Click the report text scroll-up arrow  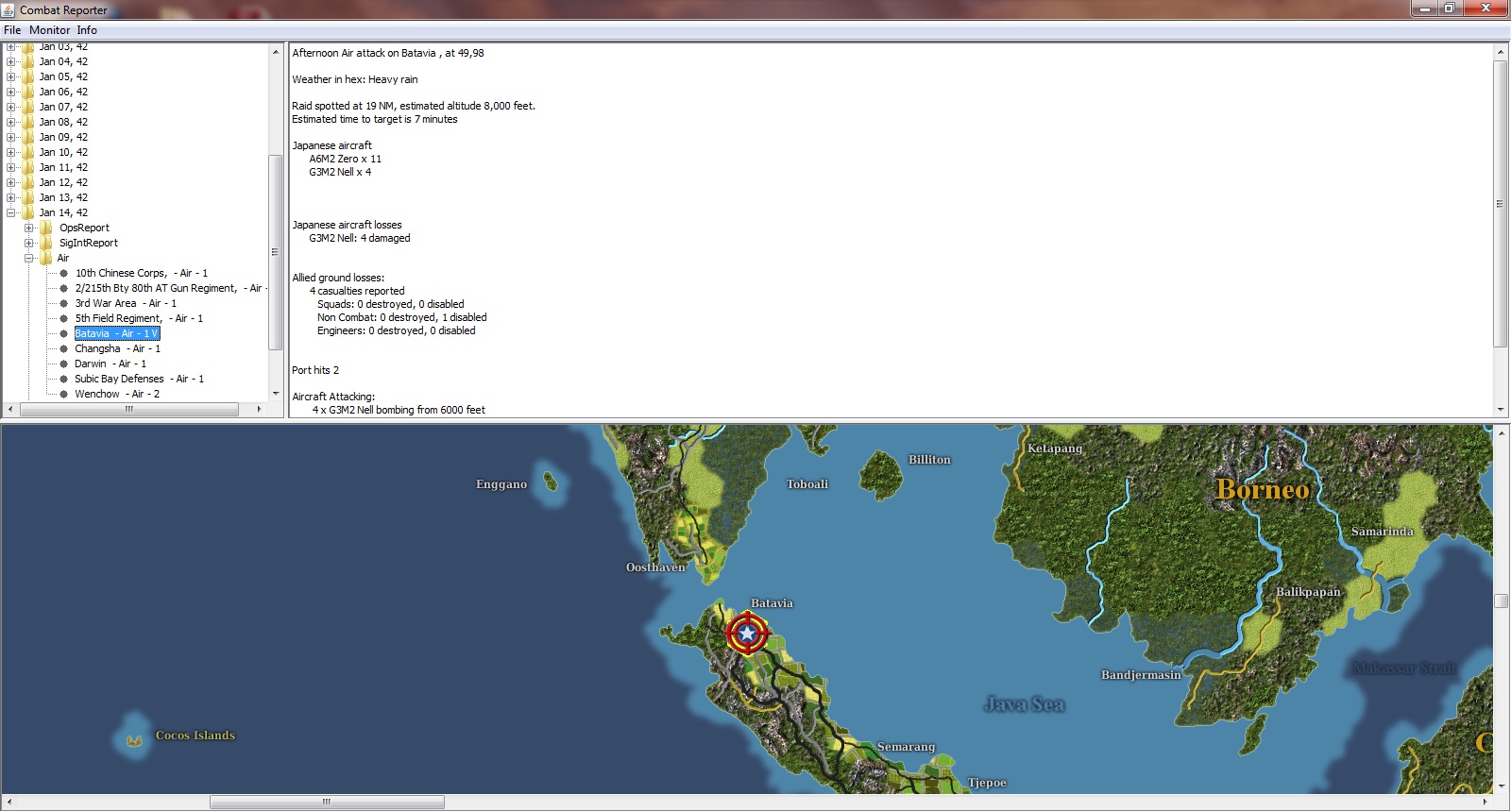1501,52
